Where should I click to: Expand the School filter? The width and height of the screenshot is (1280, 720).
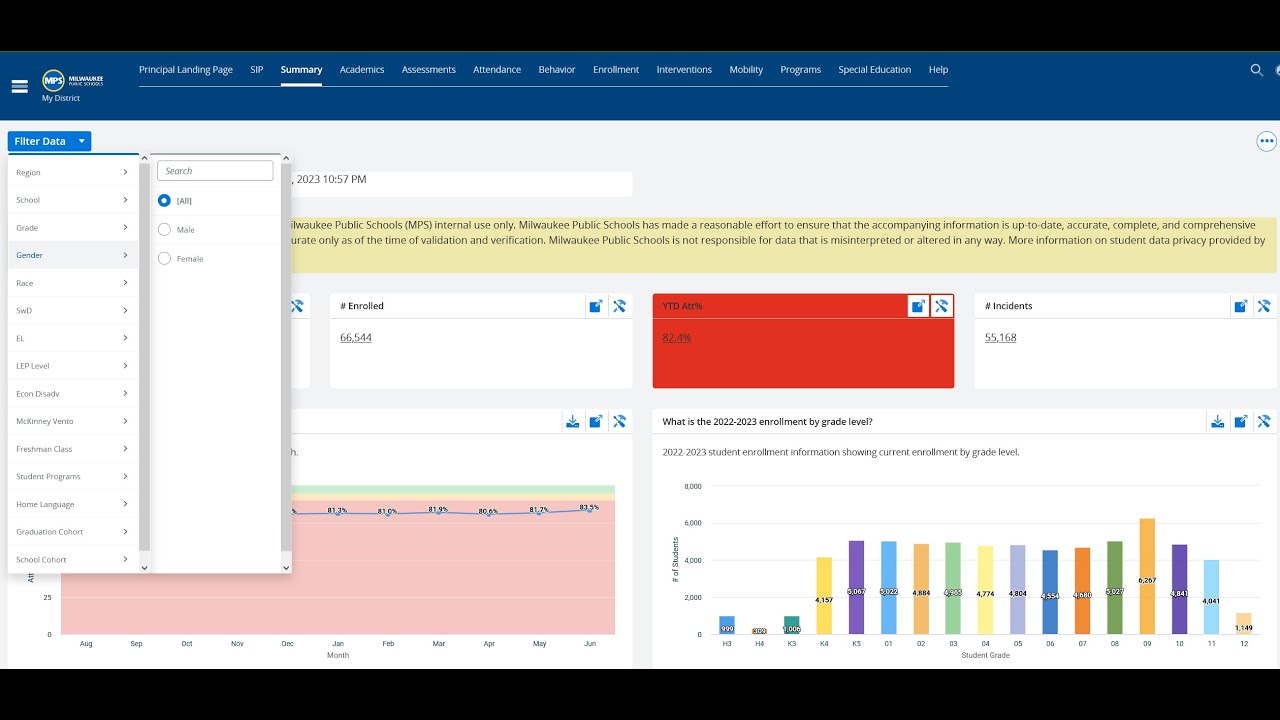tap(73, 200)
